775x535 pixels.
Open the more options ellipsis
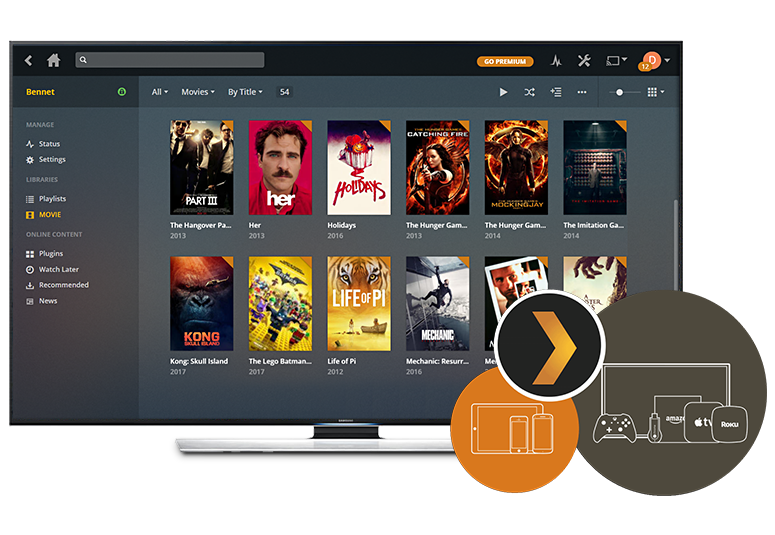(582, 92)
